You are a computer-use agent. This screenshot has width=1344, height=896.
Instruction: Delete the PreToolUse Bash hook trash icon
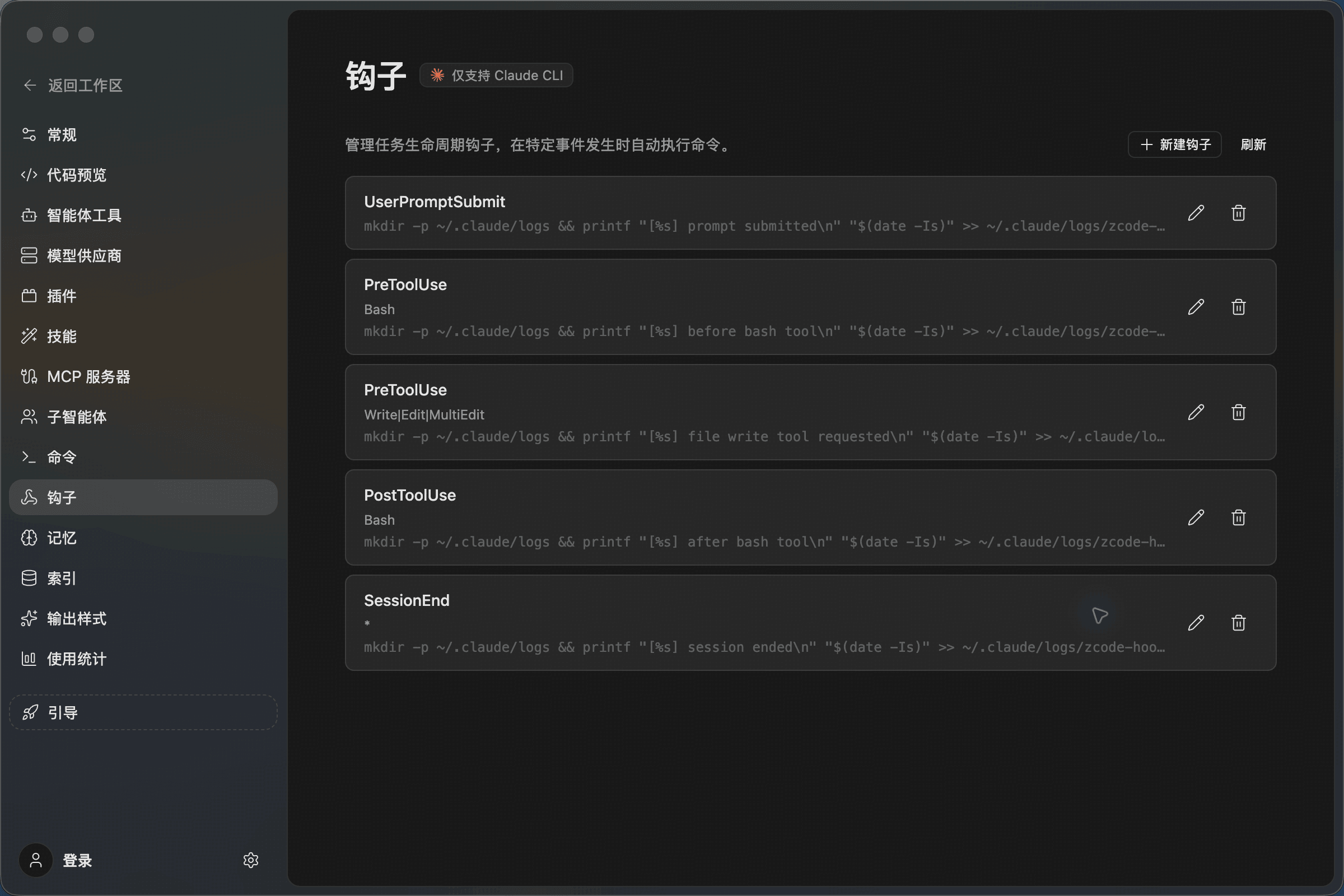(x=1238, y=307)
